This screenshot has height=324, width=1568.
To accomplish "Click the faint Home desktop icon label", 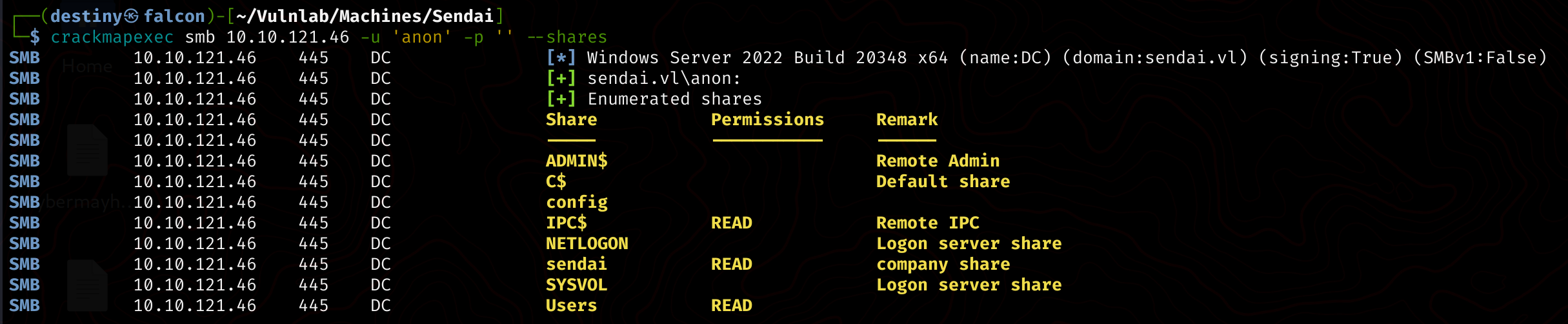I will click(x=87, y=66).
